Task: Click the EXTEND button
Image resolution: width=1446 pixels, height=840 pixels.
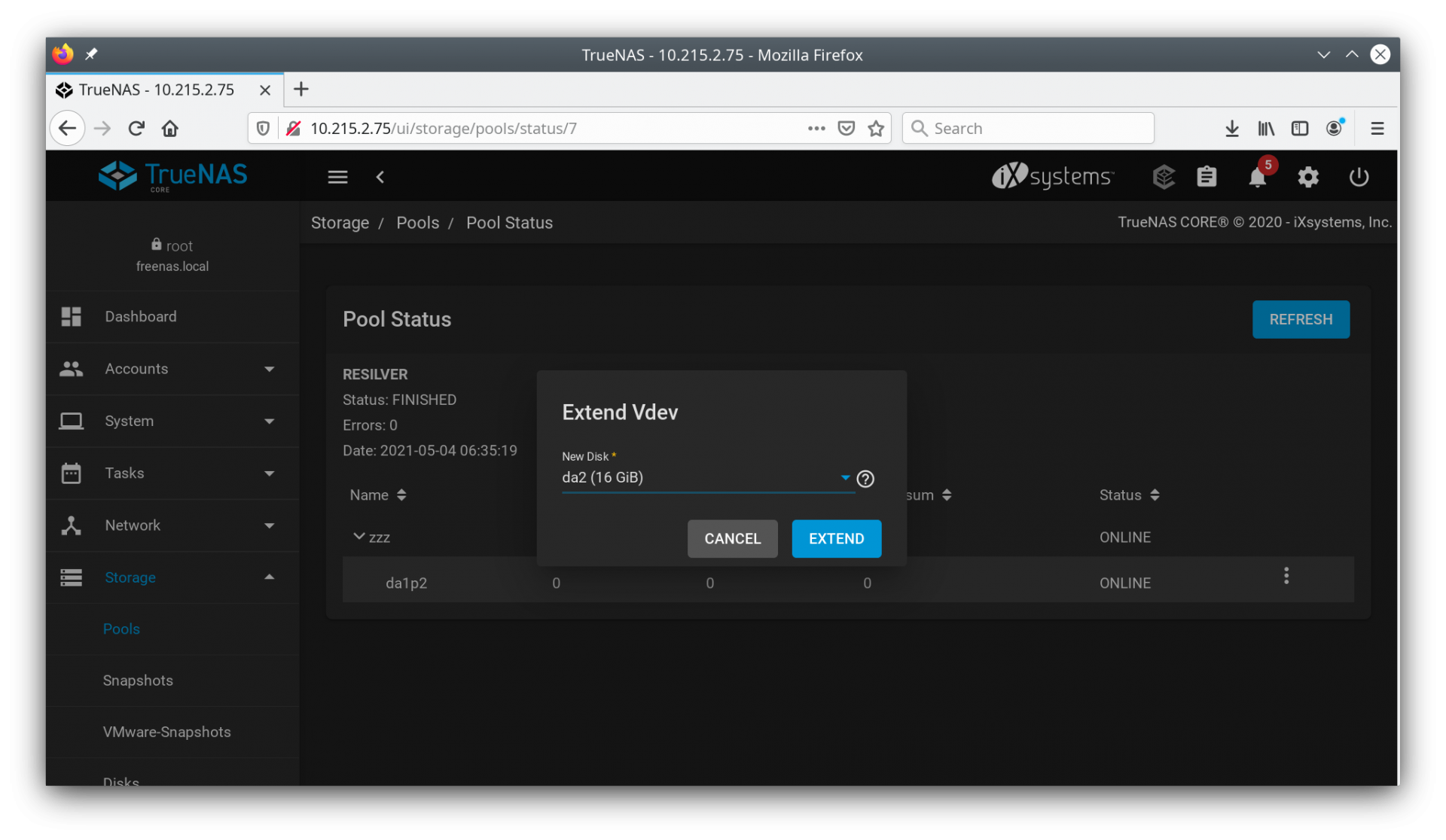Action: 836,539
